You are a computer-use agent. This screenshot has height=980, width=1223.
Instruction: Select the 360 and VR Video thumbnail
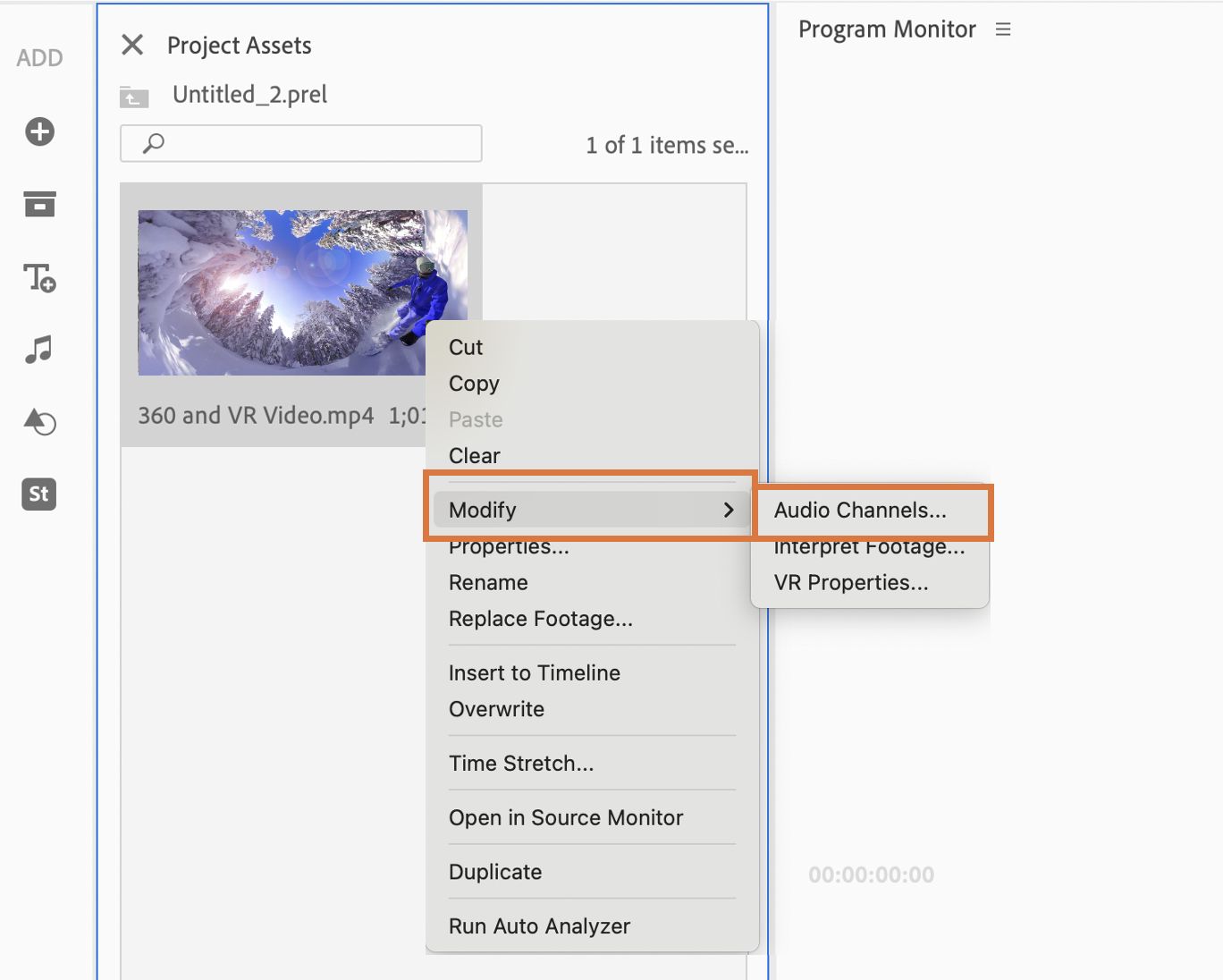pos(302,292)
